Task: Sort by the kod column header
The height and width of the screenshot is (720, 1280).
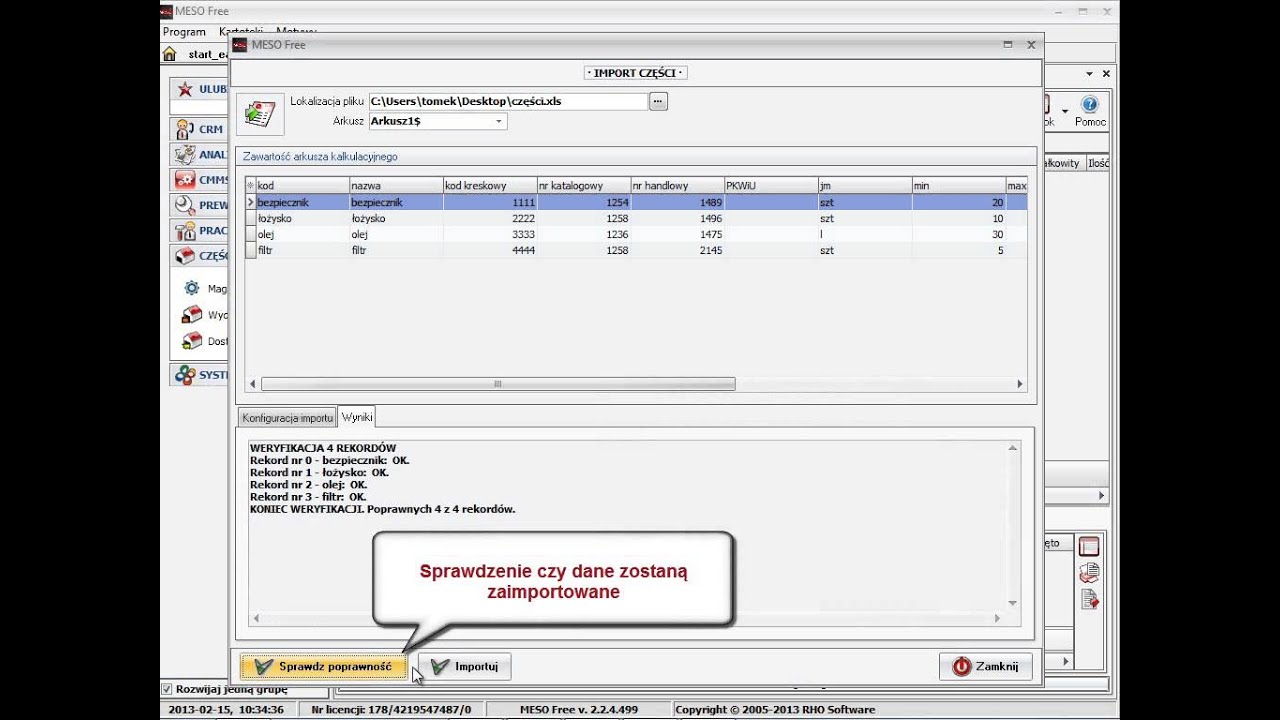Action: coord(302,186)
